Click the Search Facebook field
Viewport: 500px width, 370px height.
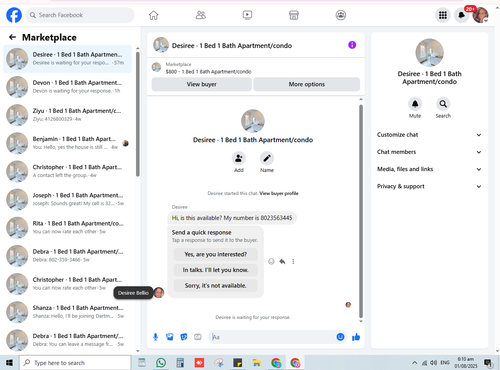coord(80,15)
